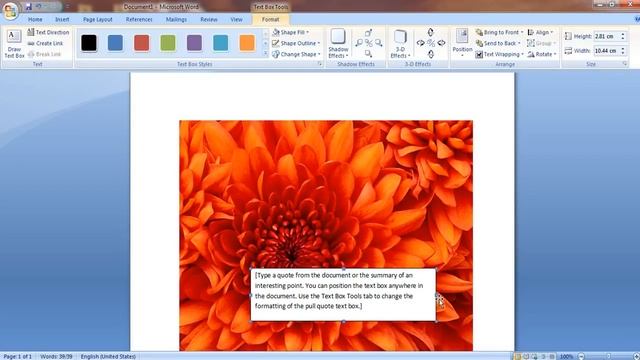Click the 100% zoom level button

567,356
